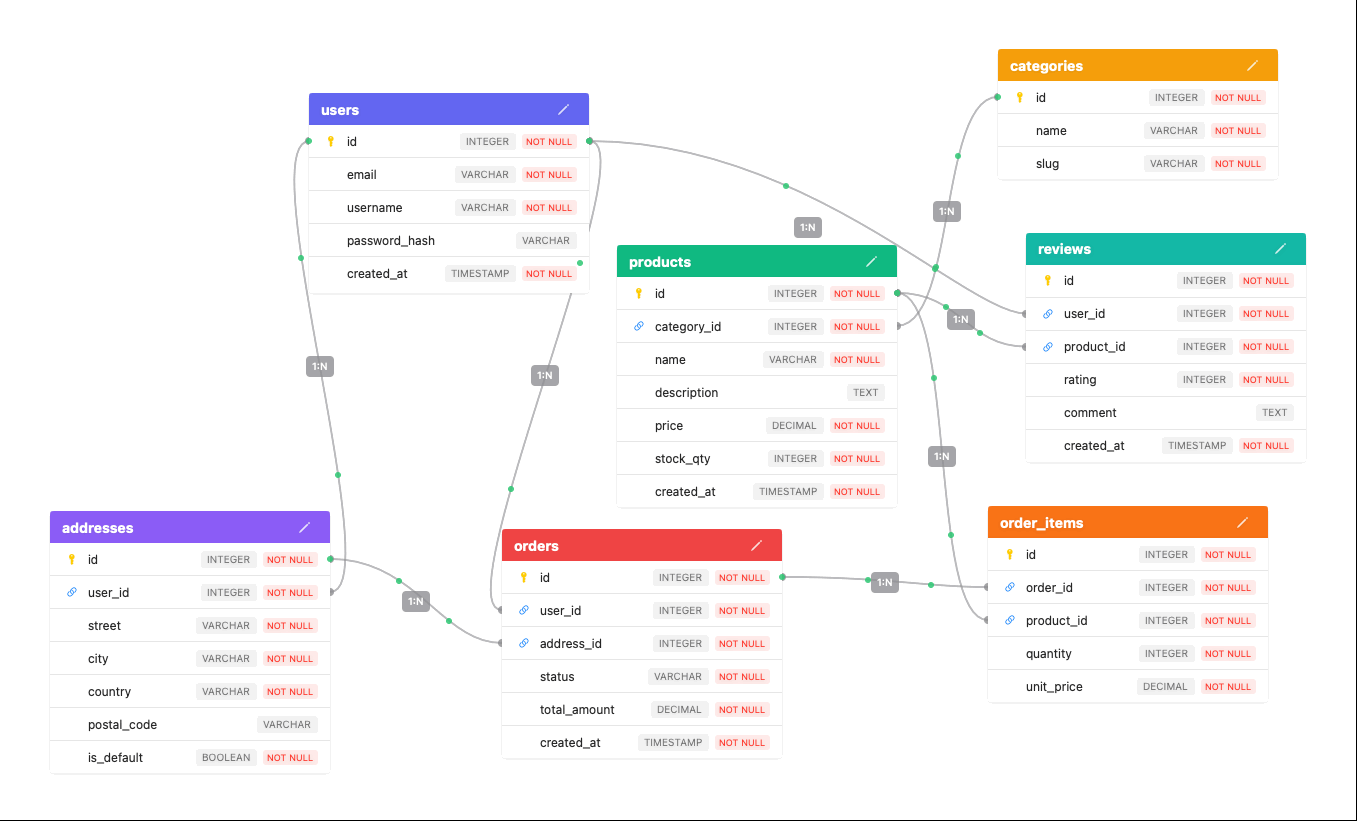Select the 1:N label near order_items relationship
Viewport: 1357px width, 821px height.
884,581
